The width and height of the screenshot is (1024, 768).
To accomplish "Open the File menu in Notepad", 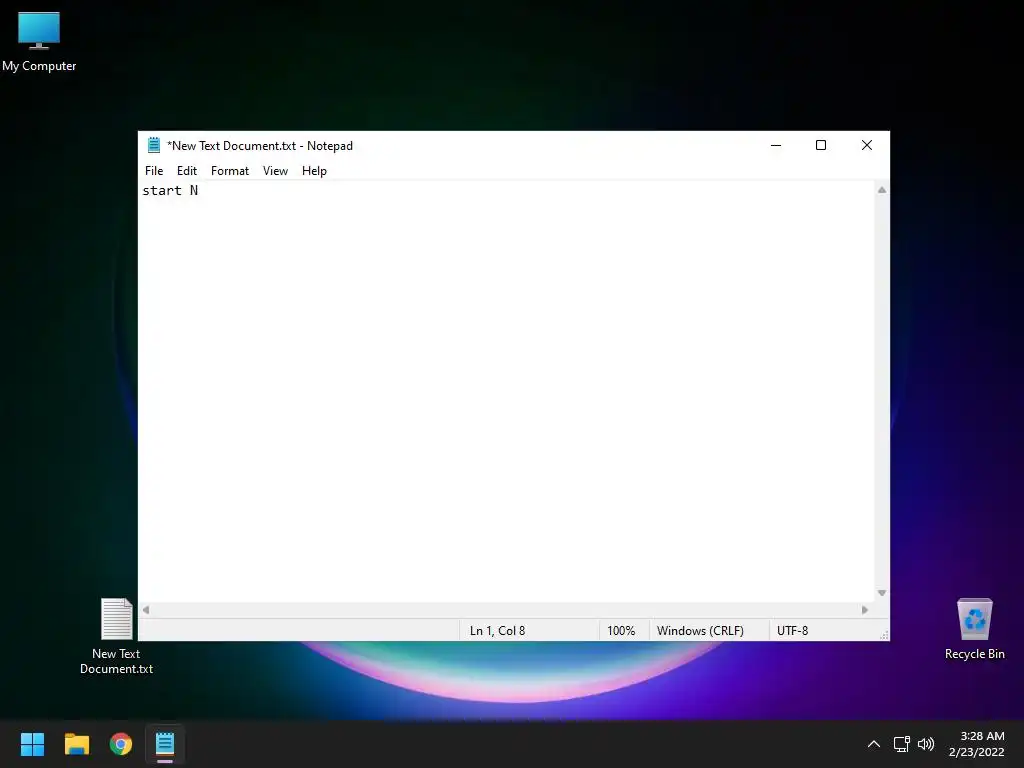I will pos(154,171).
